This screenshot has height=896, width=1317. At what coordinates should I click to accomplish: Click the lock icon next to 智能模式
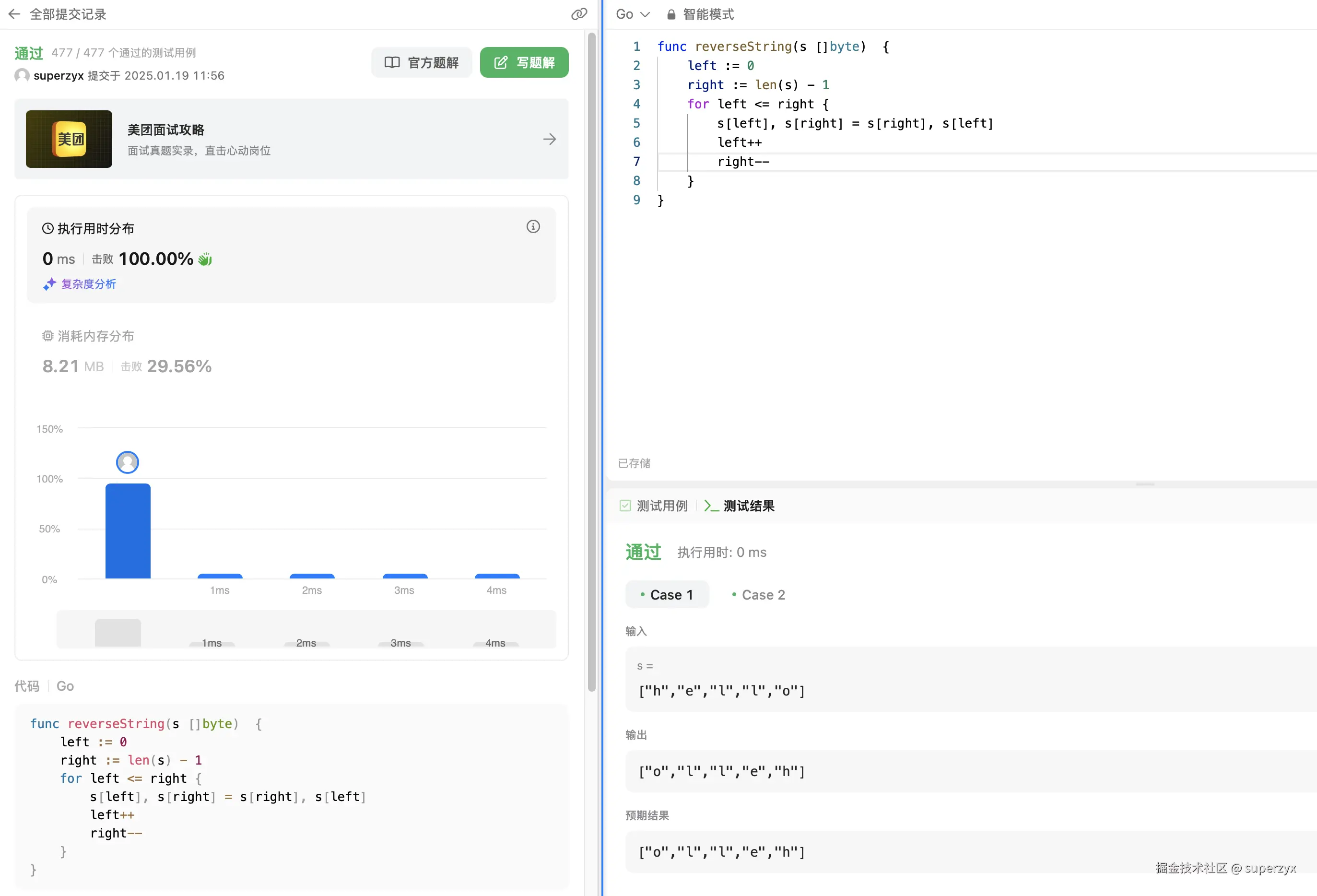pyautogui.click(x=671, y=15)
